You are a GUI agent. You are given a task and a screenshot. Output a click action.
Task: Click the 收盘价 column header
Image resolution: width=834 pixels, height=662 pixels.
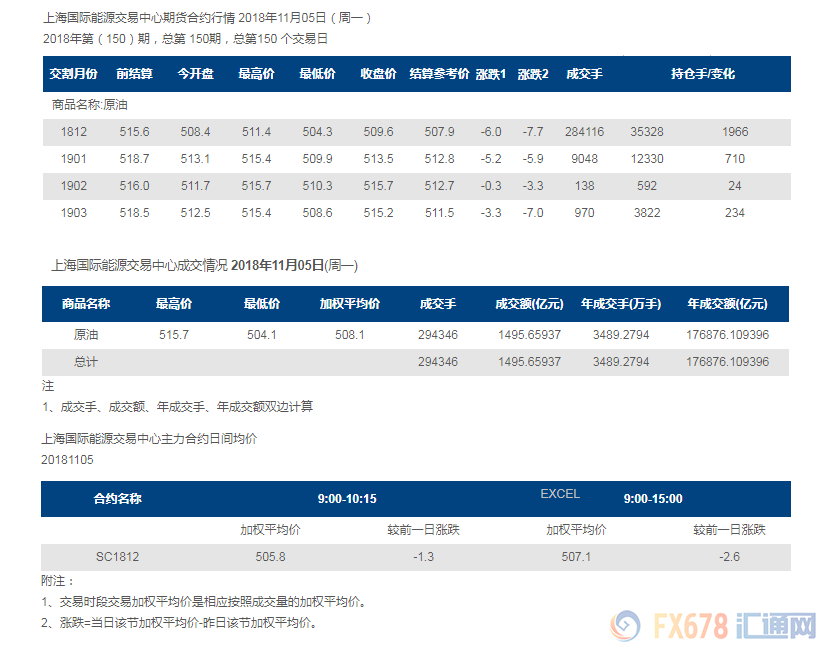[378, 74]
